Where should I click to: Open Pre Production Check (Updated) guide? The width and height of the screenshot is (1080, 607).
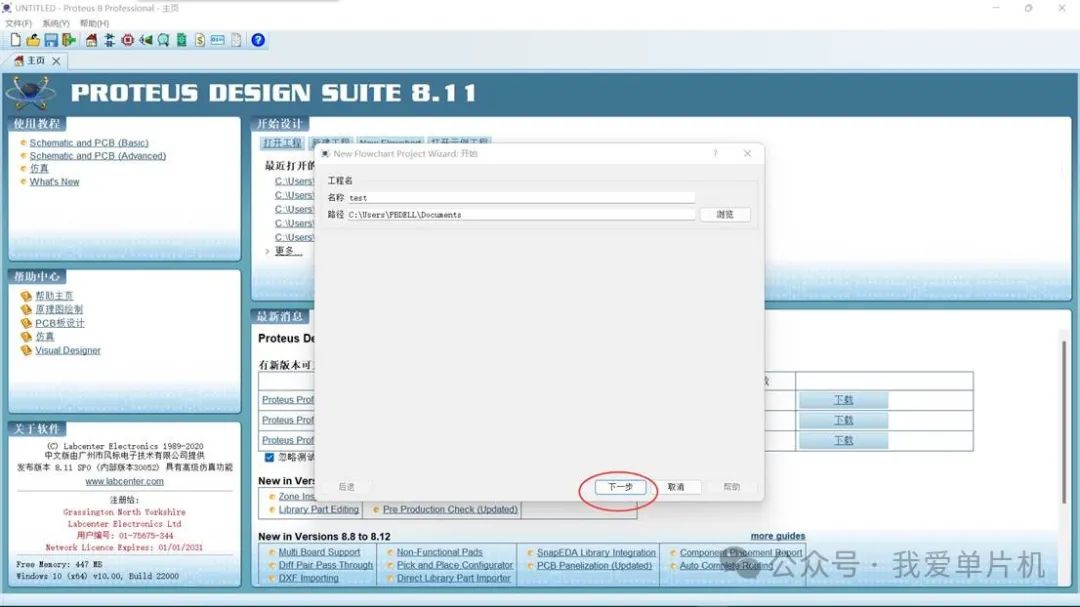[450, 510]
